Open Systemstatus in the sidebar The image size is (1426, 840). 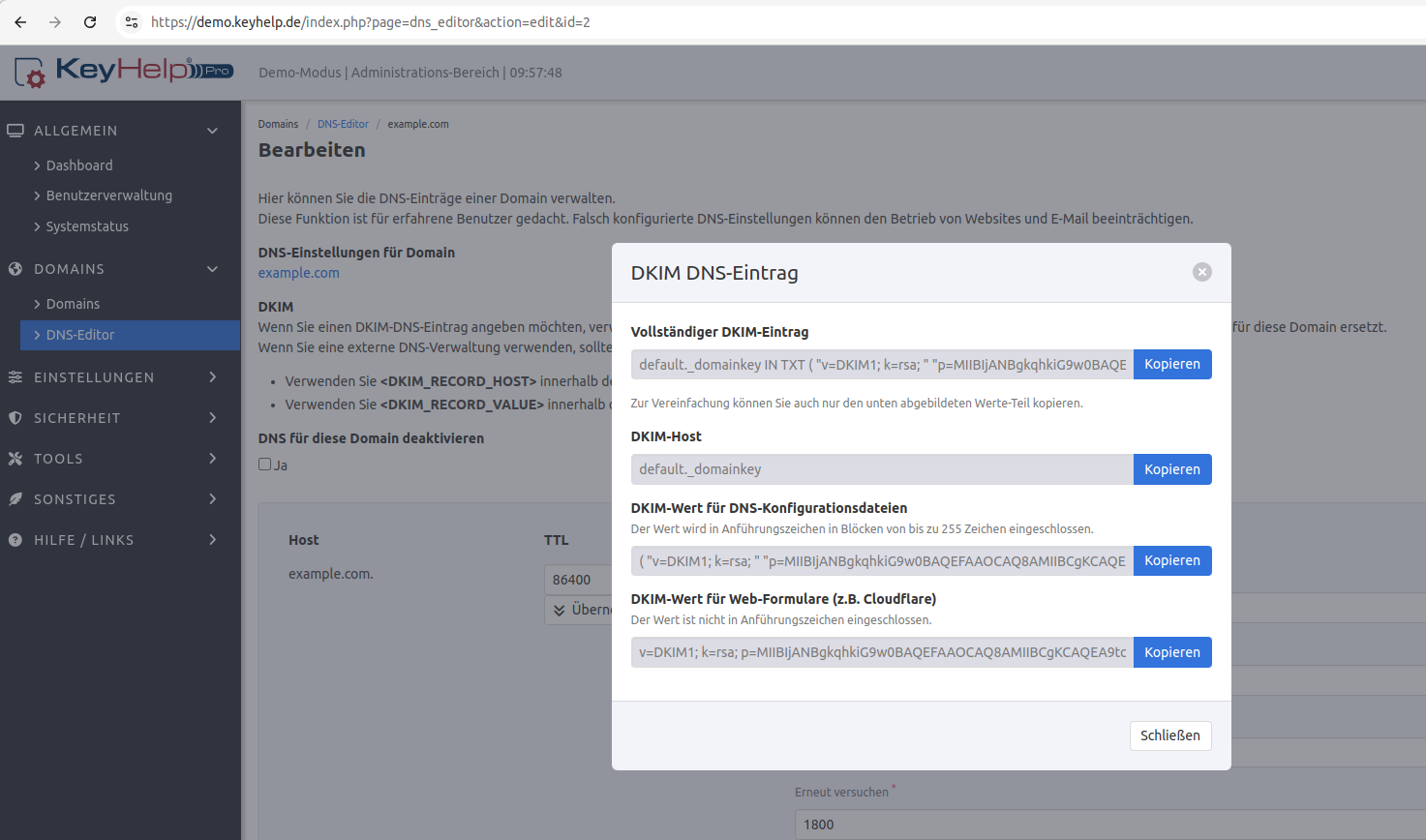coord(87,226)
